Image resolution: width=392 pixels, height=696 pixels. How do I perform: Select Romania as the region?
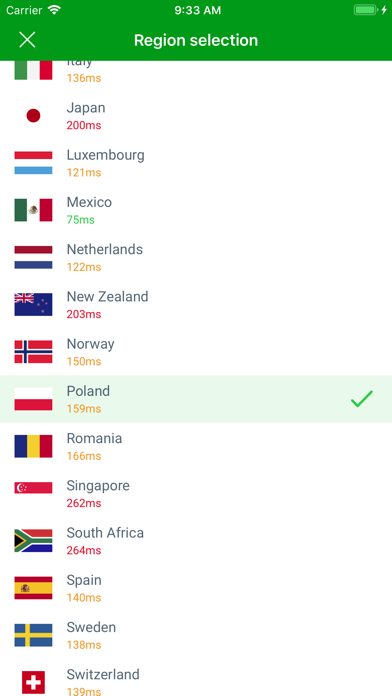(x=196, y=446)
